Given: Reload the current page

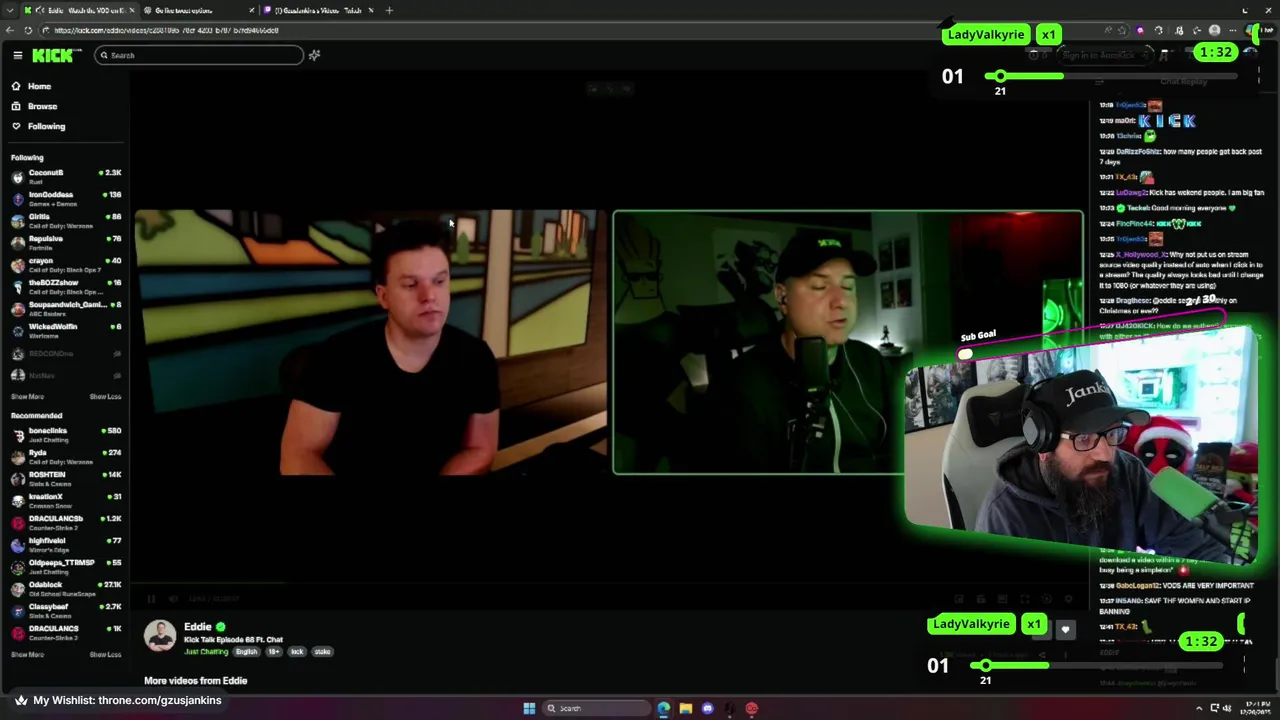Looking at the screenshot, I should [29, 30].
